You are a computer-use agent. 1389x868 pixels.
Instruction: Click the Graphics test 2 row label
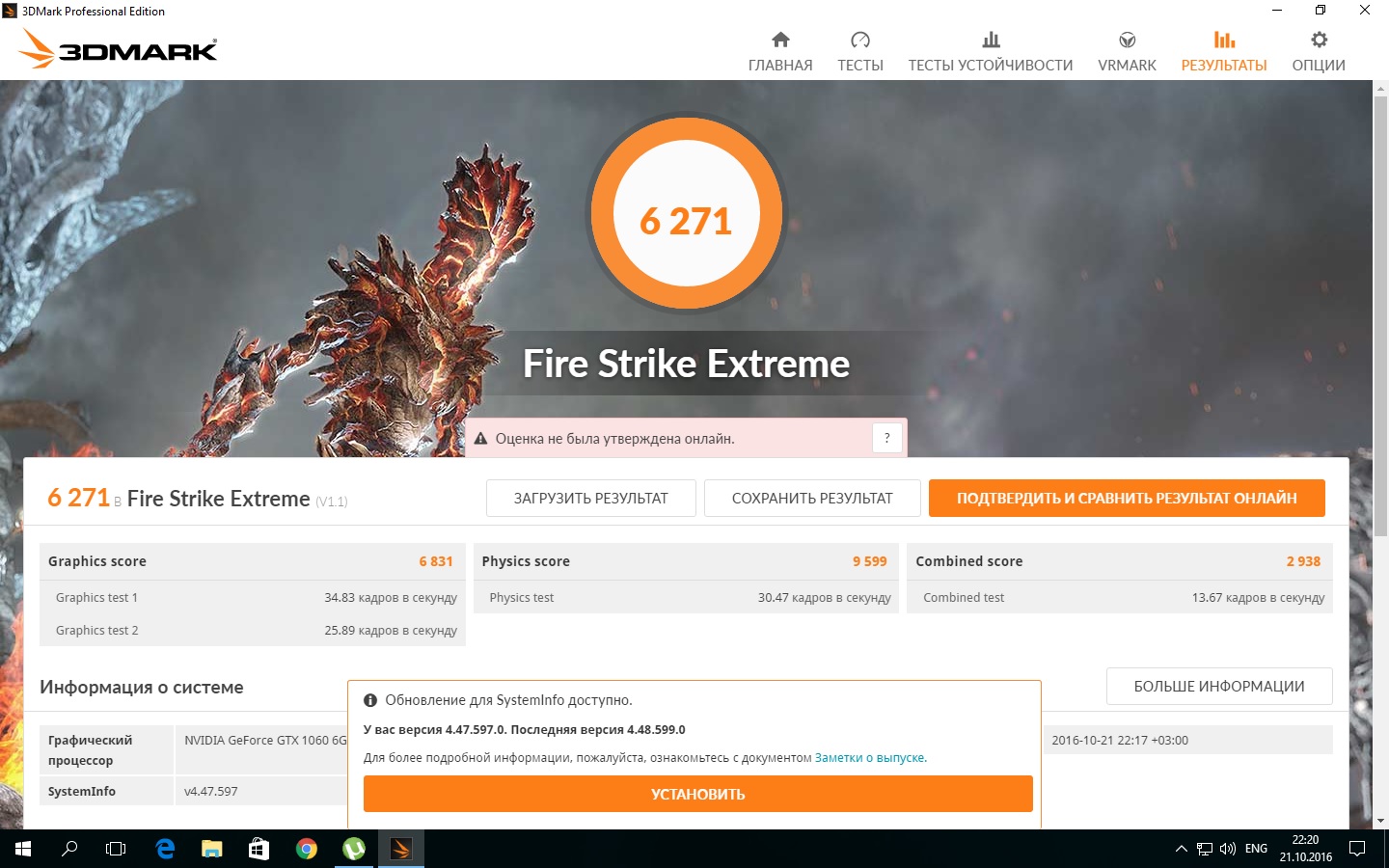(96, 631)
